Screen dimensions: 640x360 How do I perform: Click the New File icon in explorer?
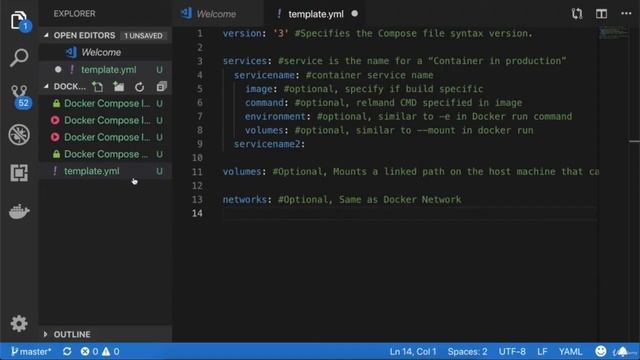coord(97,87)
